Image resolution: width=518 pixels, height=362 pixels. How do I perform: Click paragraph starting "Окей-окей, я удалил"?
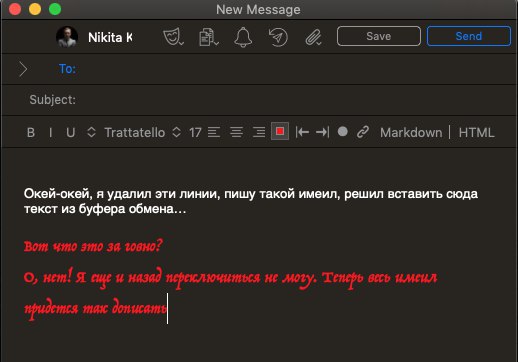coord(251,201)
